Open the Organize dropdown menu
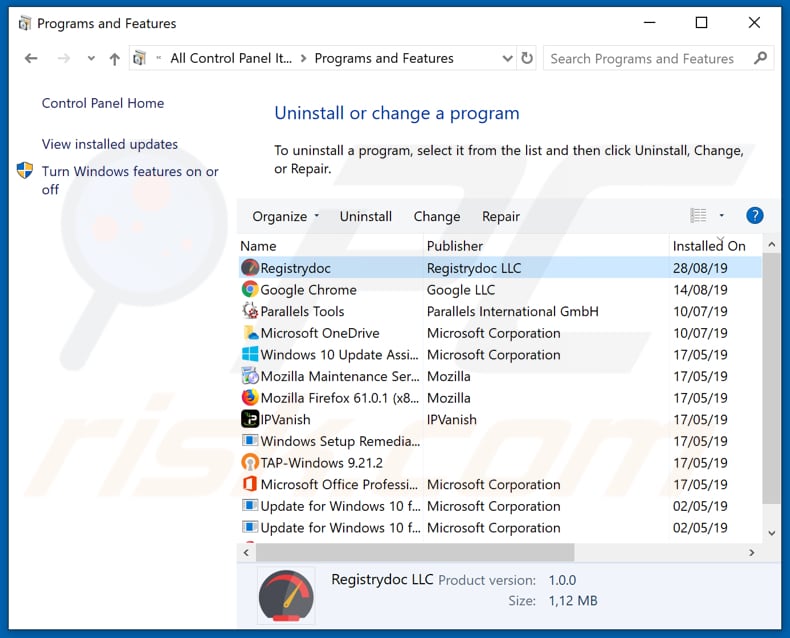This screenshot has height=638, width=790. coord(285,216)
